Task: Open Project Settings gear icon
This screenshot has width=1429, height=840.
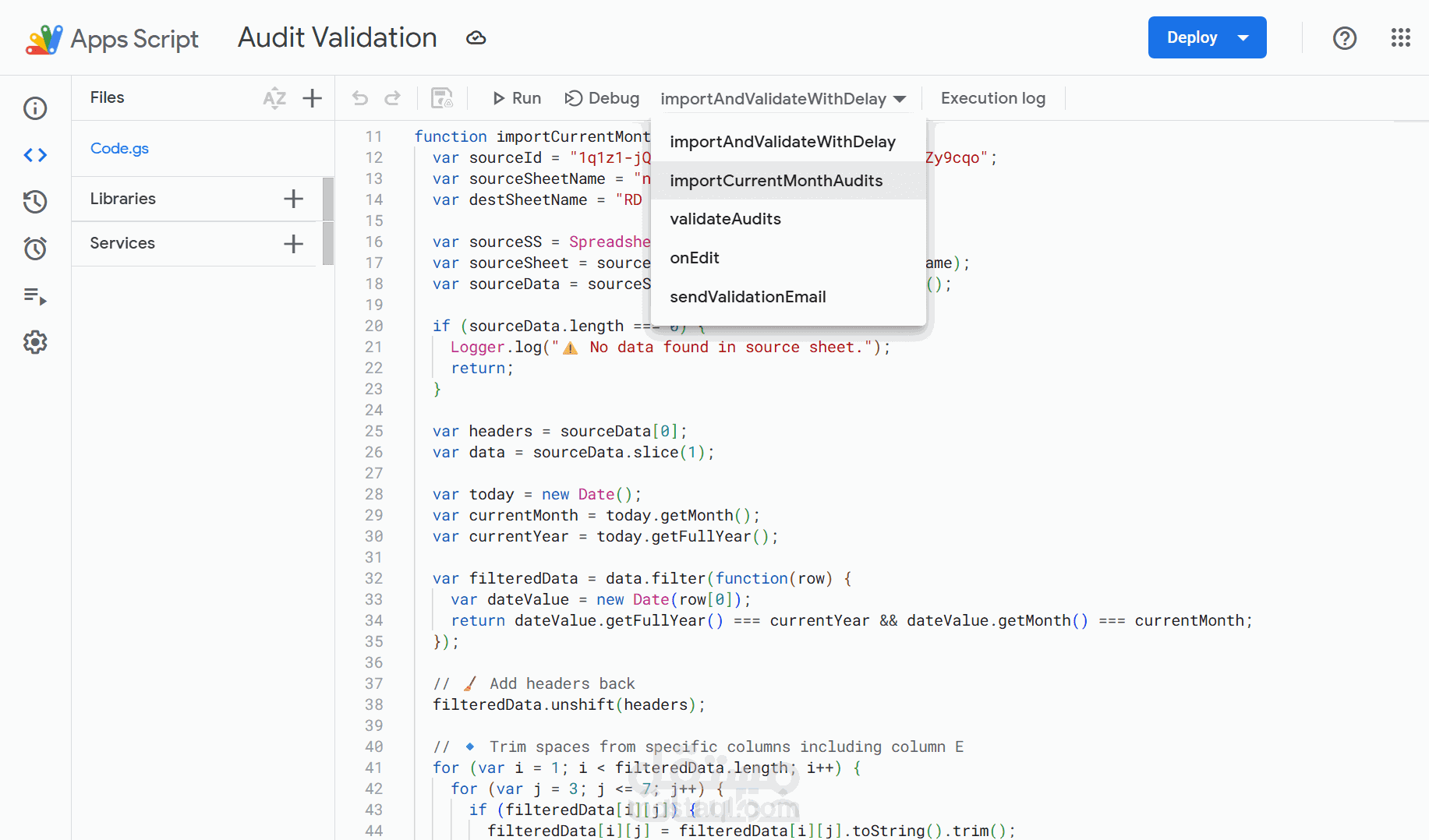Action: [35, 342]
